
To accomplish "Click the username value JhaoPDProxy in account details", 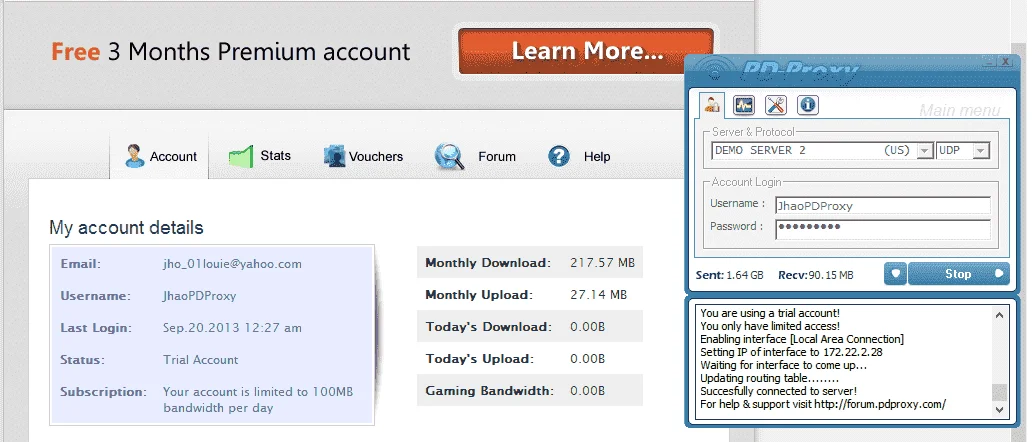I will (199, 296).
